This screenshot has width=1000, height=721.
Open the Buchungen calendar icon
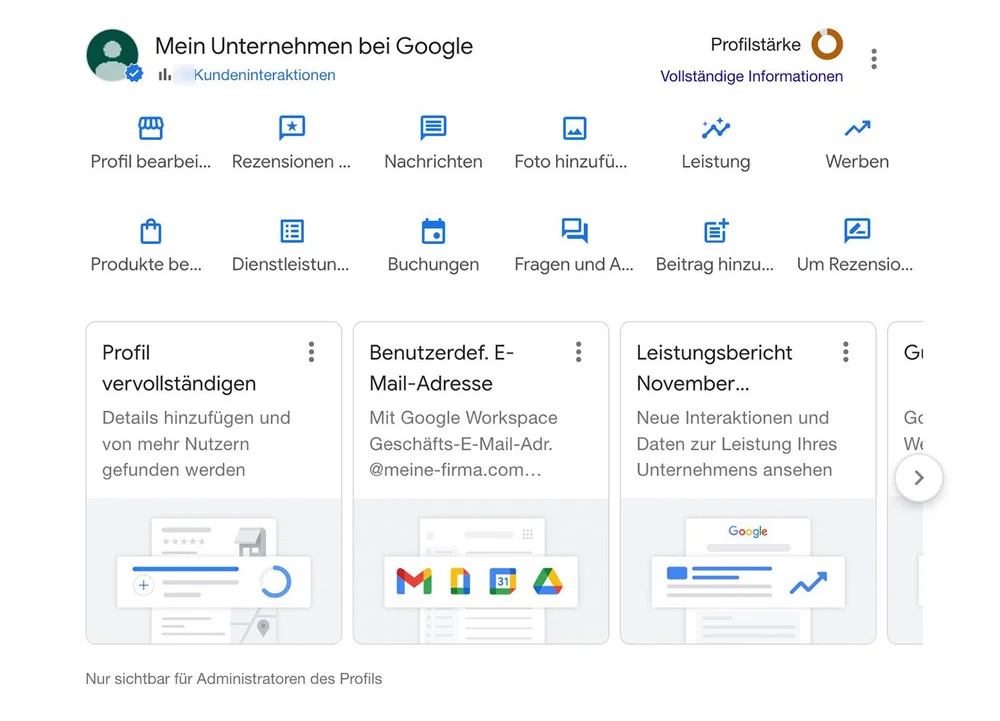tap(433, 231)
